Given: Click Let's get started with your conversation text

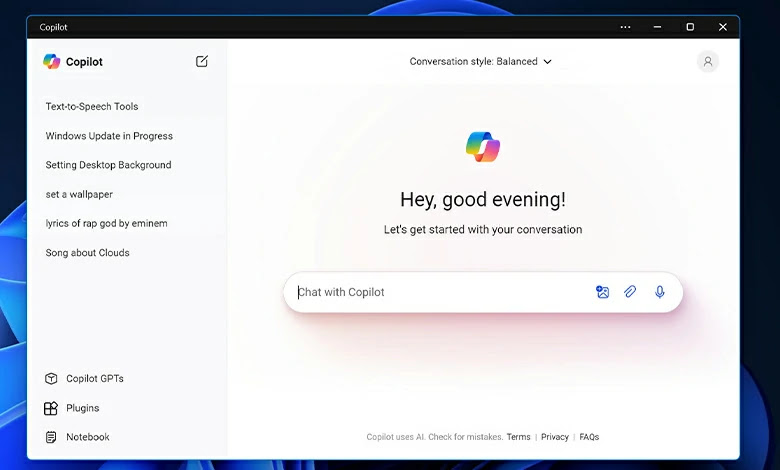Looking at the screenshot, I should point(483,229).
